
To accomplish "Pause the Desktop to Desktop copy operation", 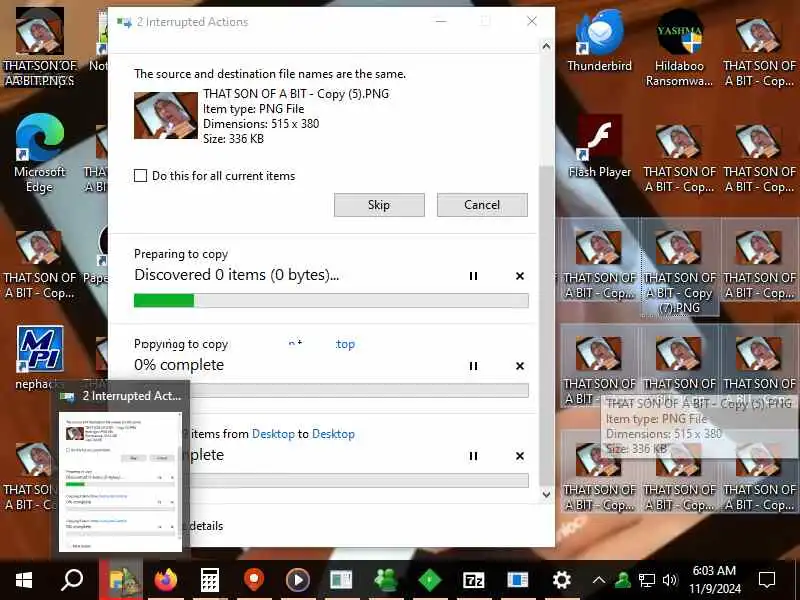I will 473,456.
